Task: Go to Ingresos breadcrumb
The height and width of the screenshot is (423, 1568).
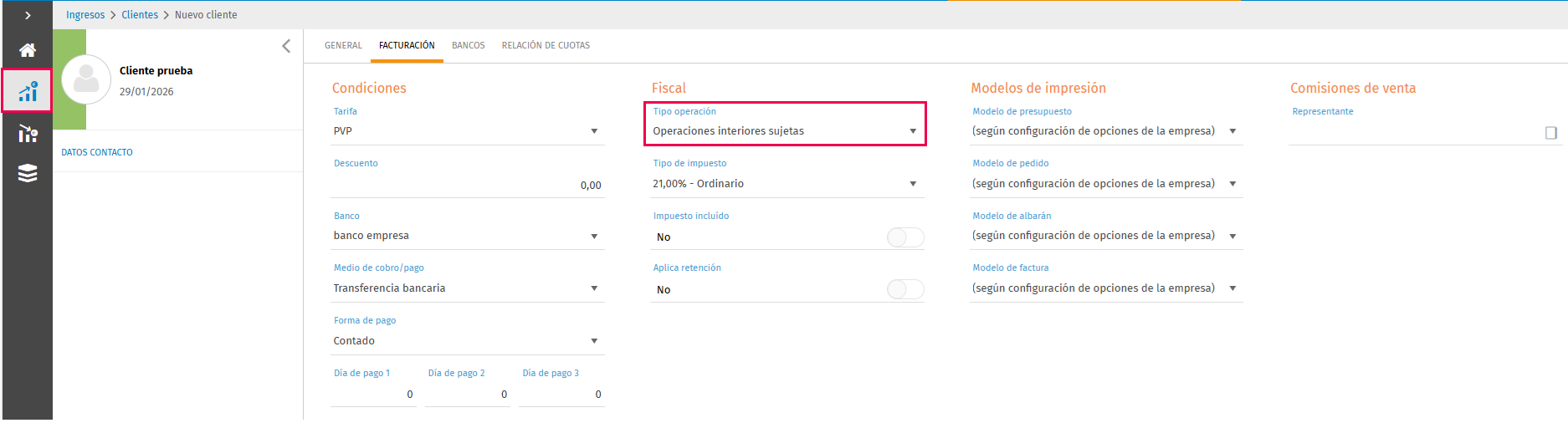Action: pos(85,15)
